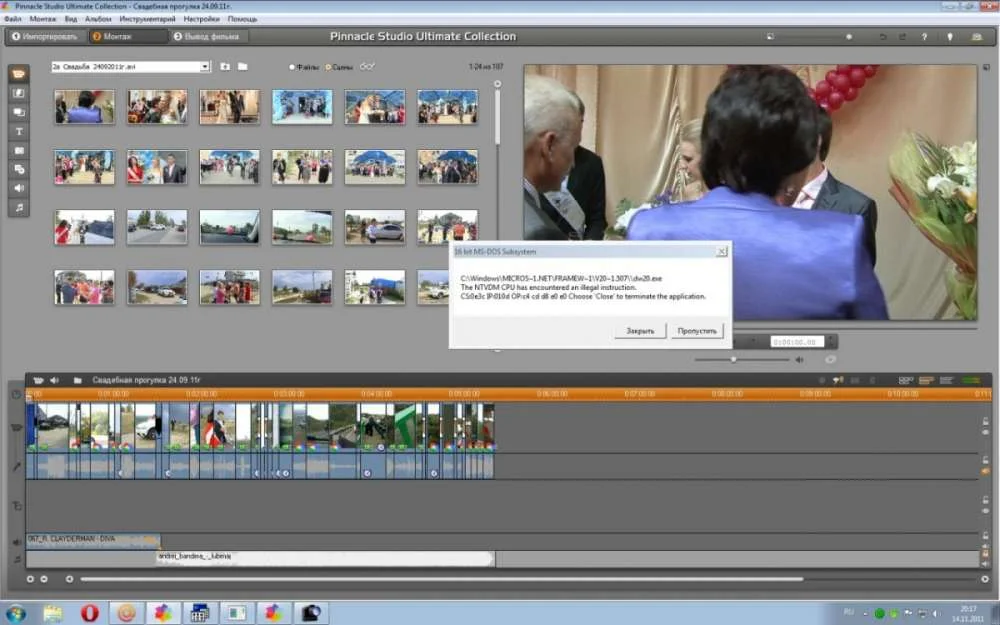Screen dimensions: 1000x625
Task: Click the folder icon beside album dropdown
Action: (242, 67)
